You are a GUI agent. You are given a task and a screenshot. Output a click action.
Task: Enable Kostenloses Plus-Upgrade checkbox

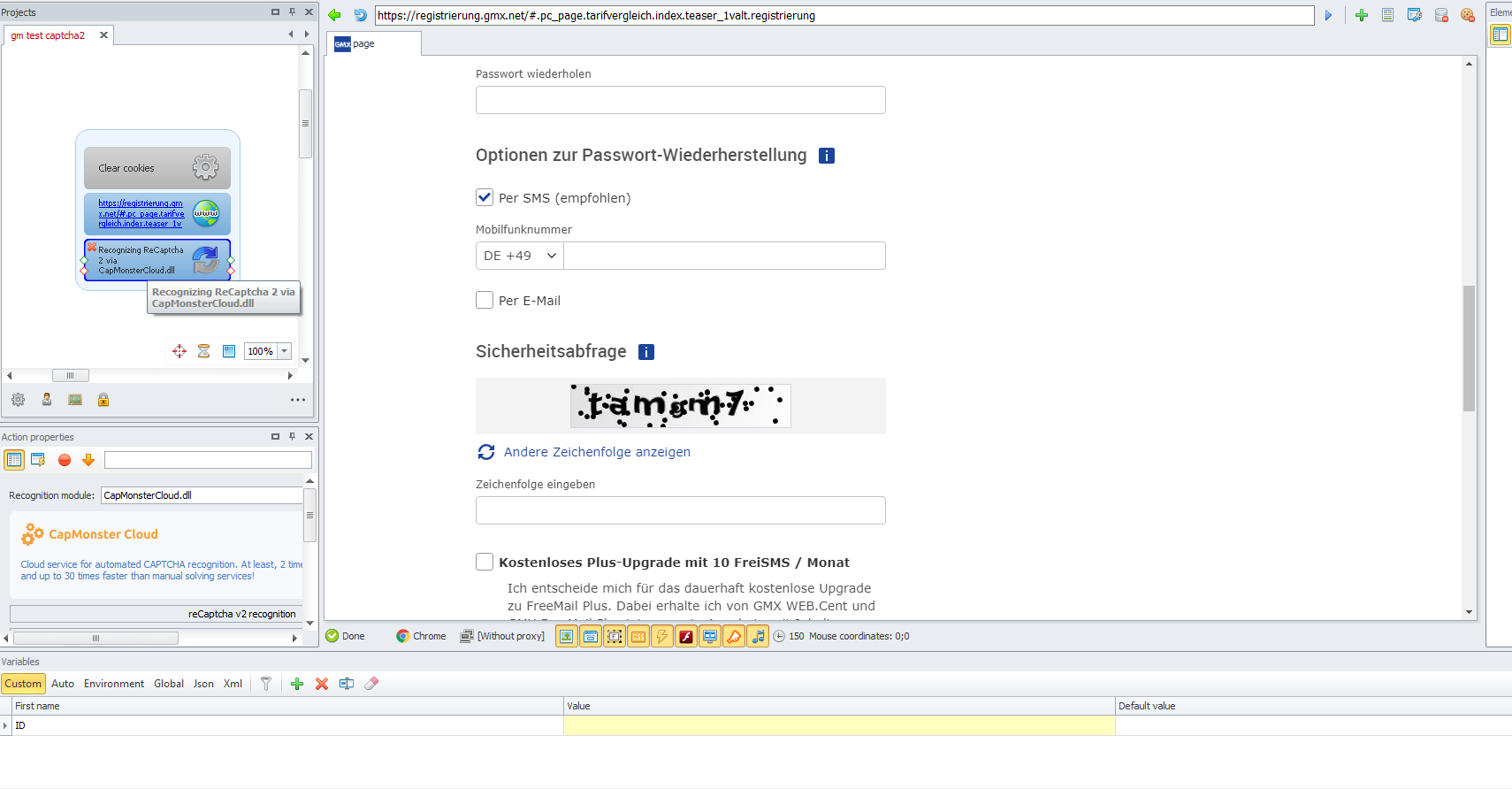[485, 562]
